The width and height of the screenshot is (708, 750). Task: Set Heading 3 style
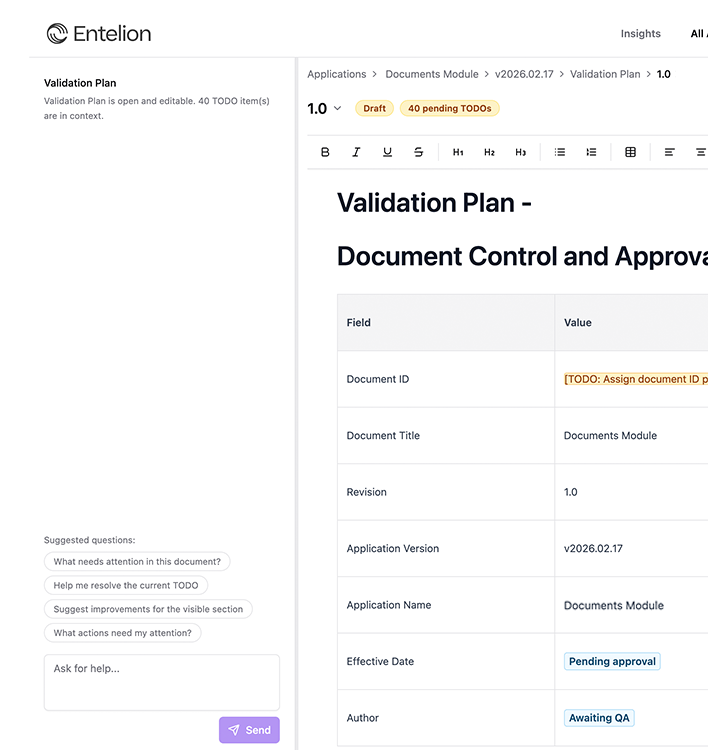tap(520, 152)
